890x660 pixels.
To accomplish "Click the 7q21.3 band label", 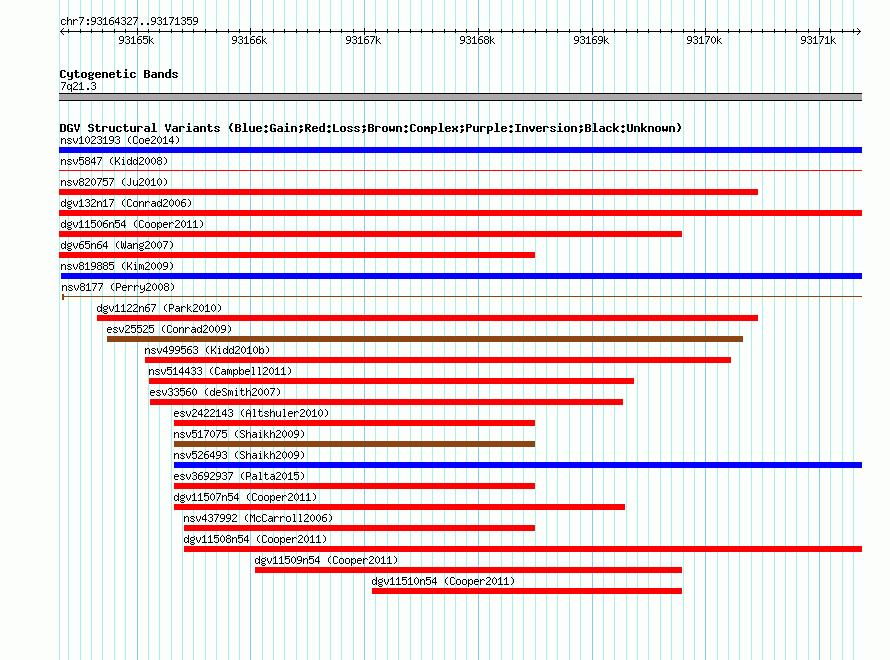I will click(78, 86).
